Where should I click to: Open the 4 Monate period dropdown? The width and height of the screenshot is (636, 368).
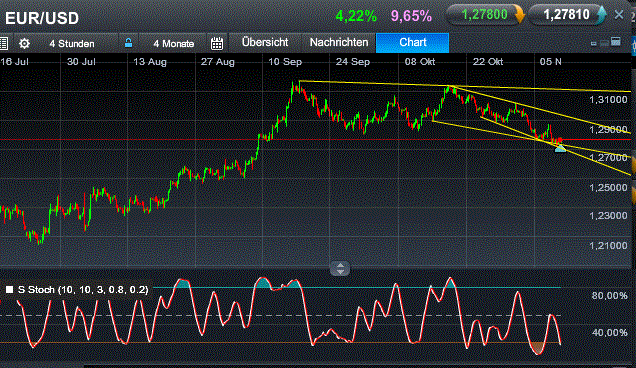click(174, 43)
